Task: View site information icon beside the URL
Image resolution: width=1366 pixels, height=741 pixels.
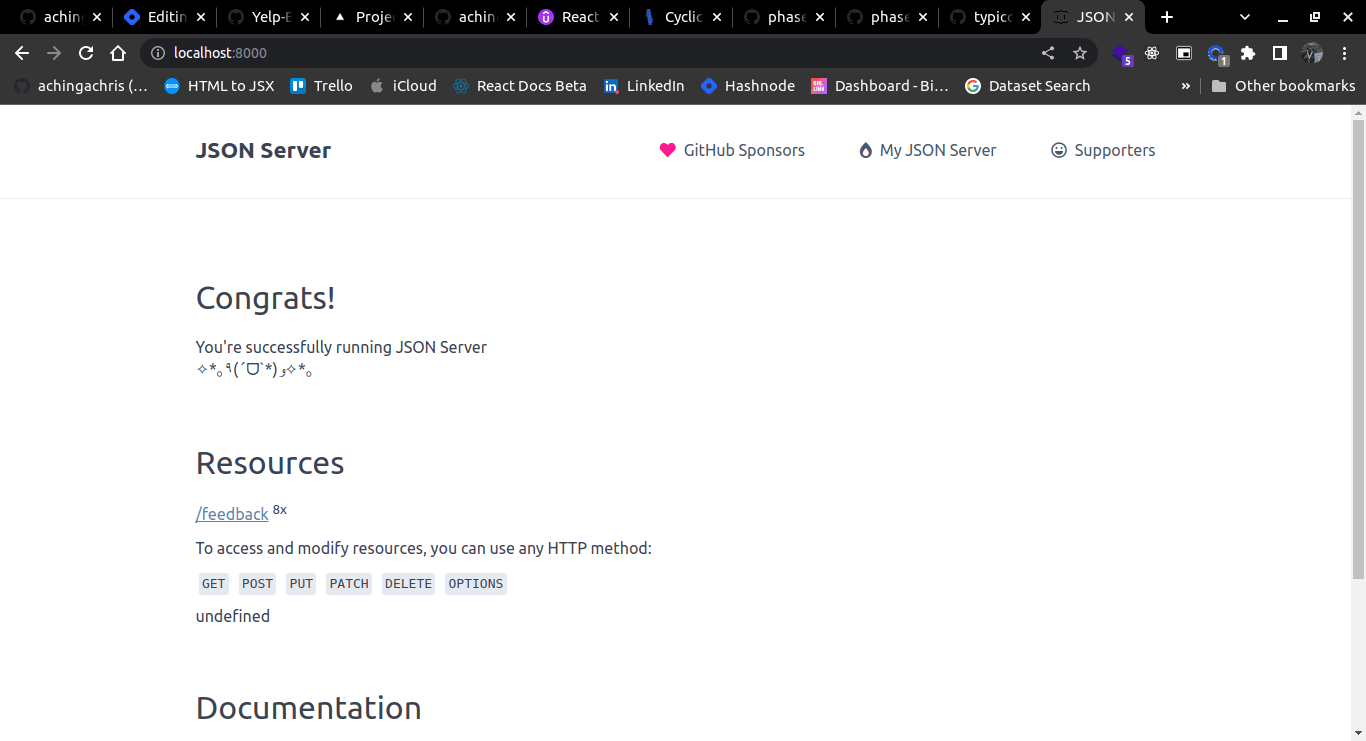Action: pos(157,53)
